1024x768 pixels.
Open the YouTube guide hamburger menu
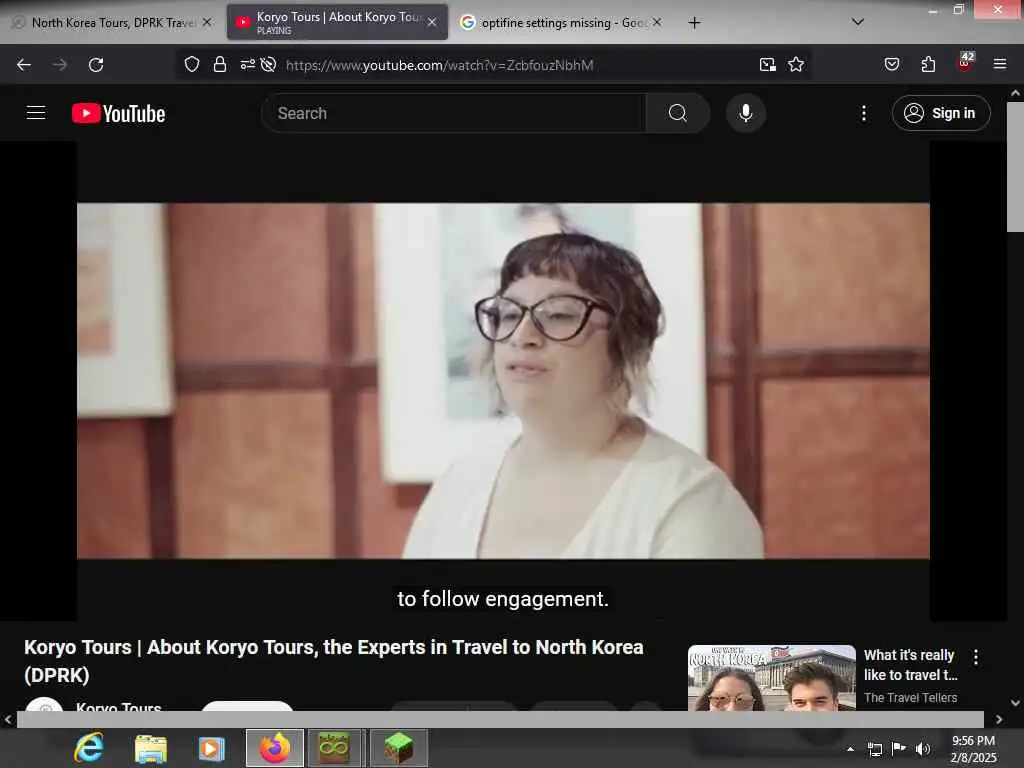[x=36, y=113]
